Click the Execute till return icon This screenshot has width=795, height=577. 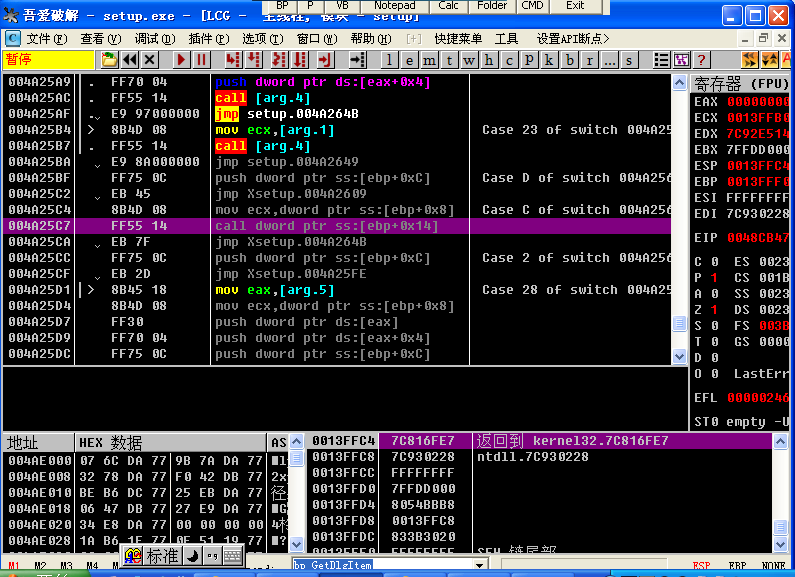(x=324, y=60)
